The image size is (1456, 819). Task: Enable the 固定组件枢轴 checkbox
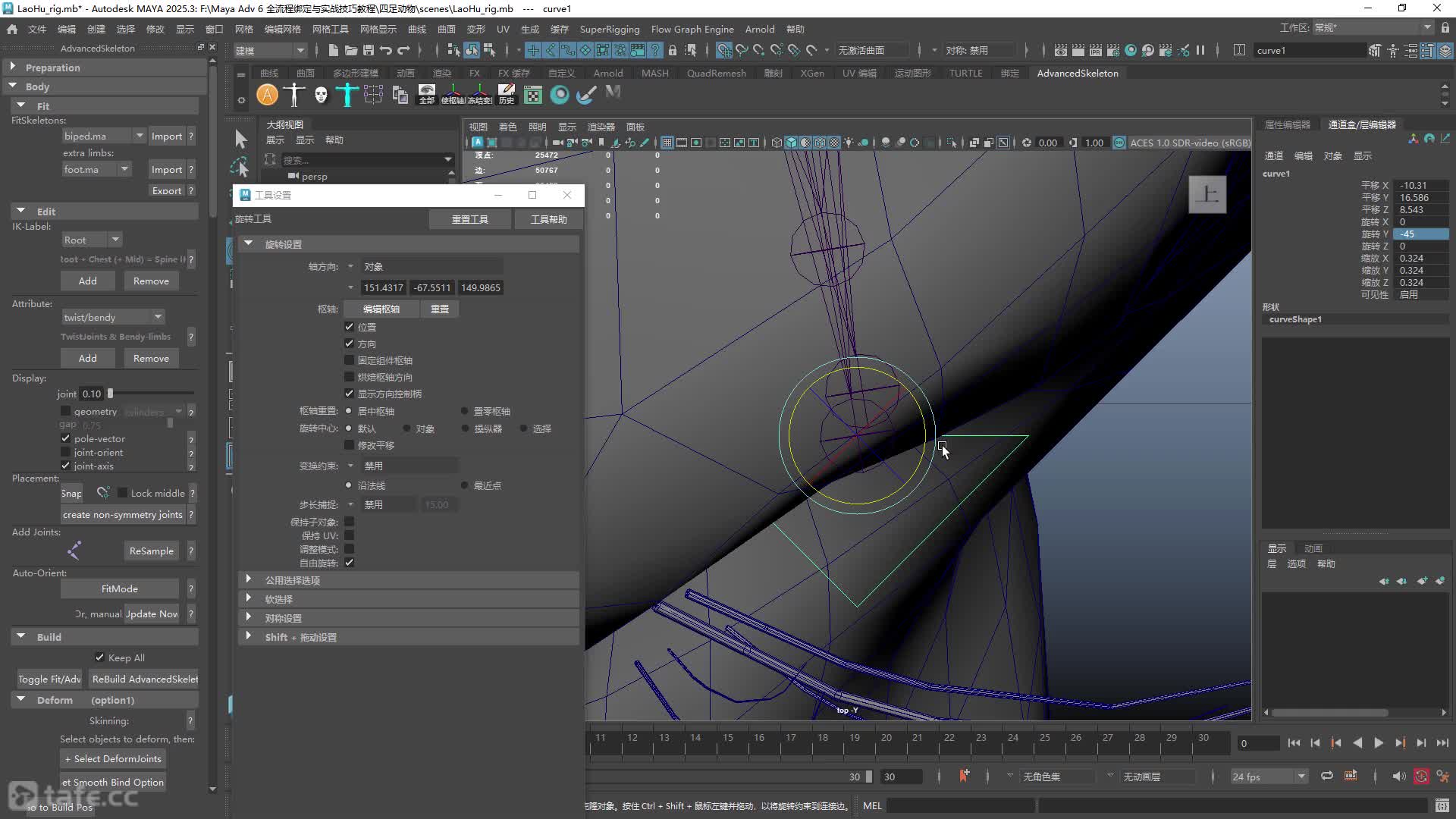(x=350, y=360)
